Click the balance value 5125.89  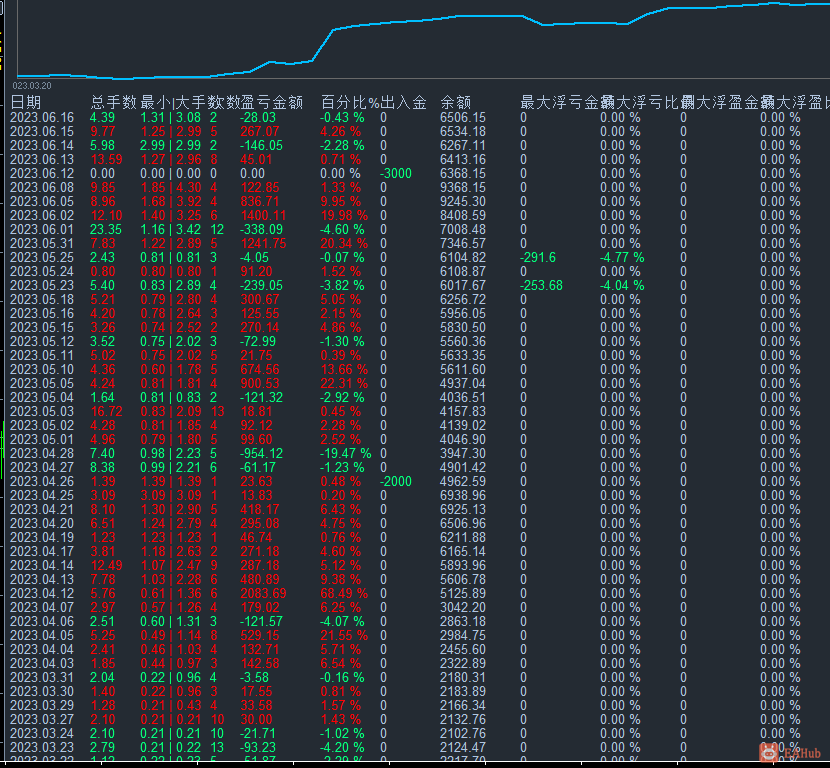pyautogui.click(x=463, y=593)
